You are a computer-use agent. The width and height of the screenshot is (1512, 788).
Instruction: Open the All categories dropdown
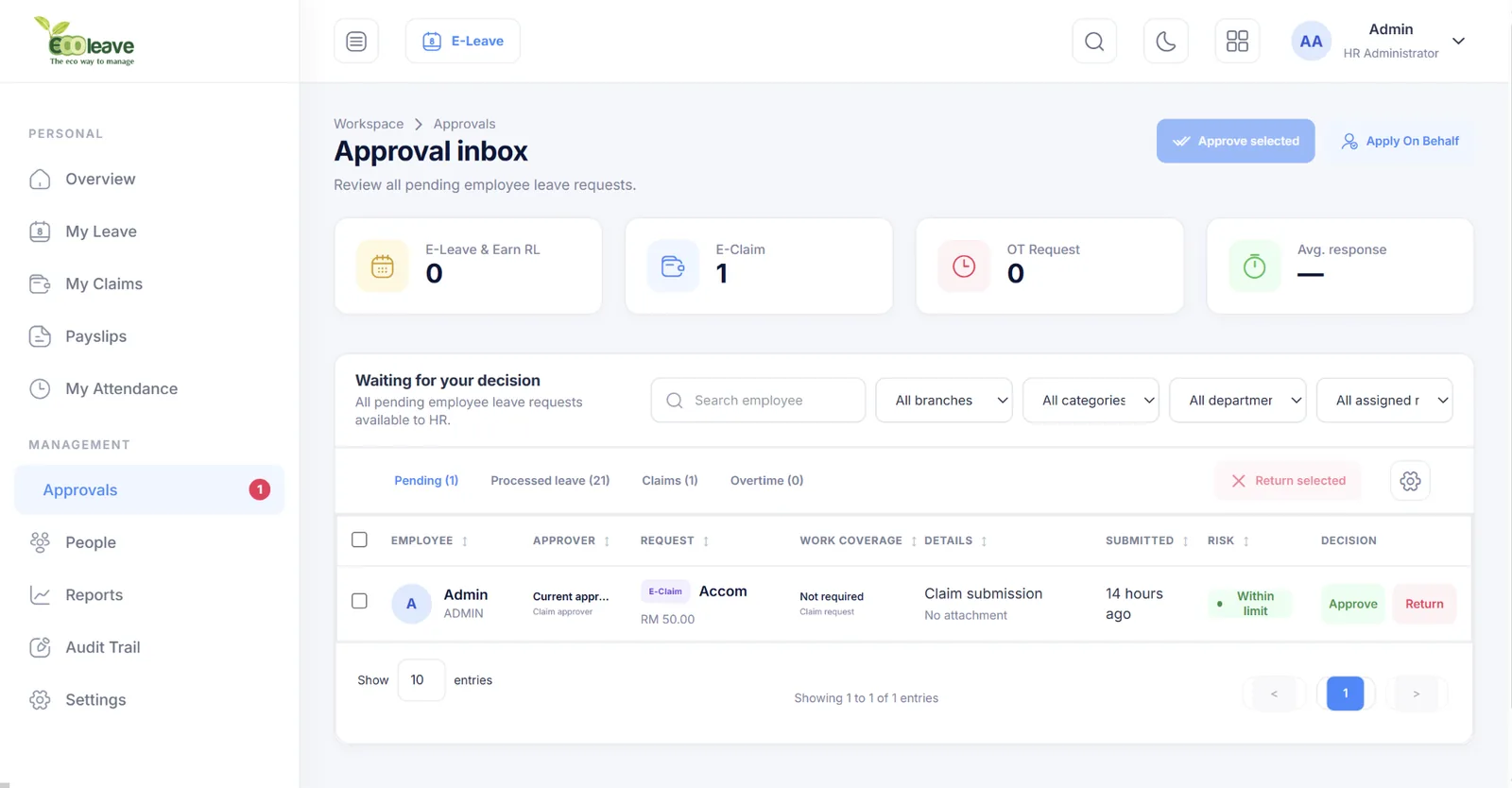(1091, 401)
